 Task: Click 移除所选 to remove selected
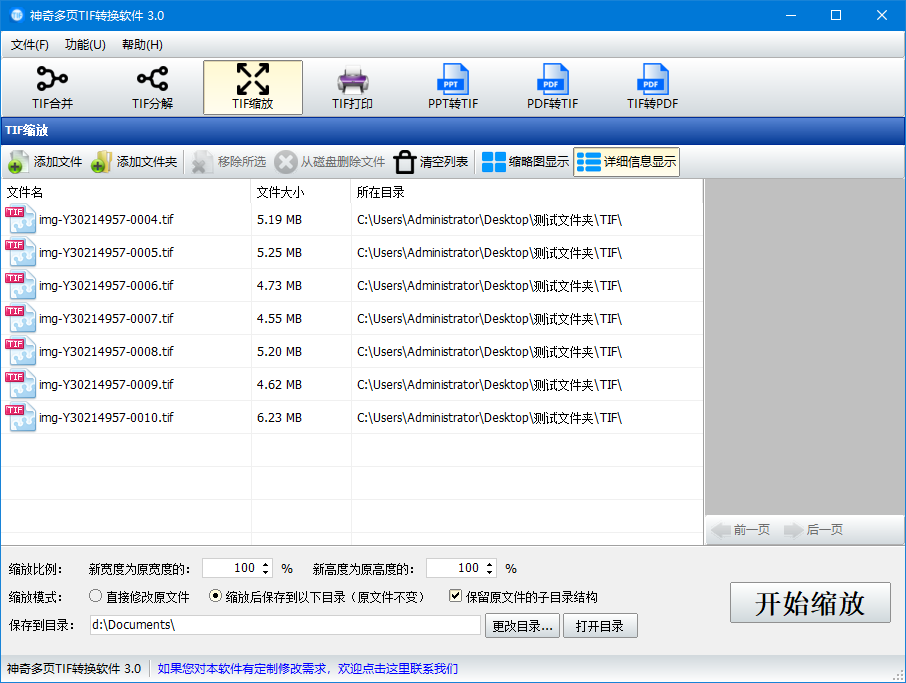click(229, 162)
